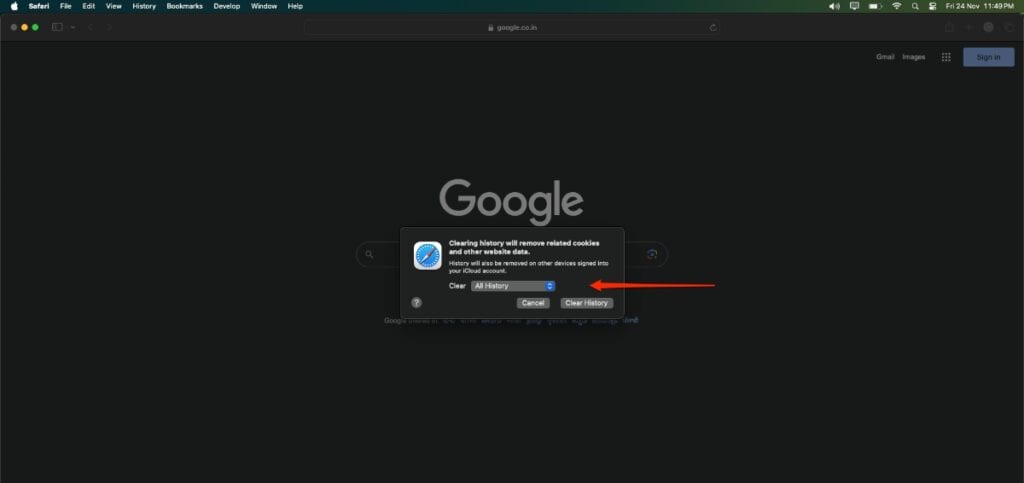Open the Images link
Image resolution: width=1024 pixels, height=483 pixels.
(914, 57)
